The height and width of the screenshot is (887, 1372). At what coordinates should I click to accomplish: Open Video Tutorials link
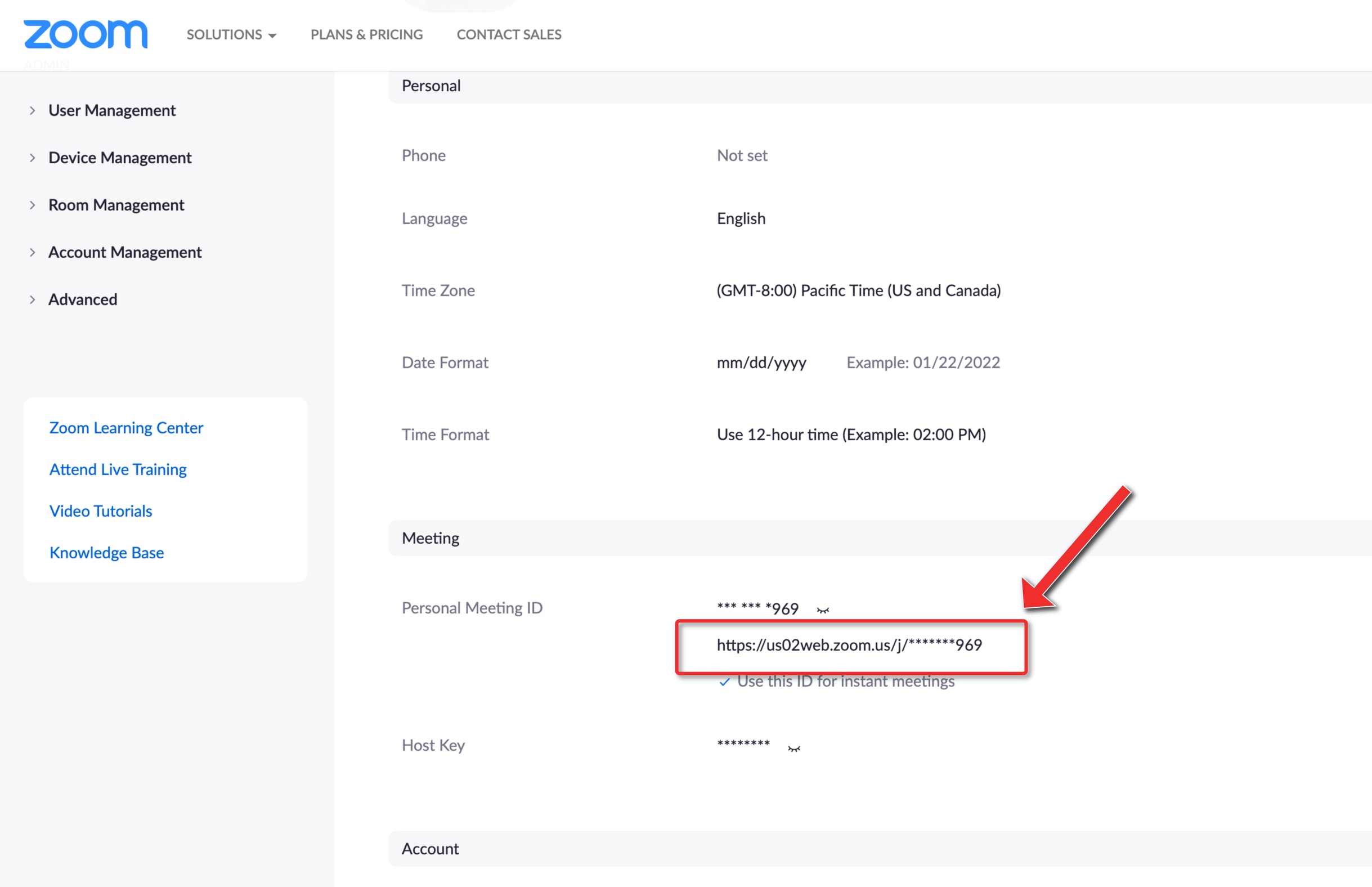point(101,511)
